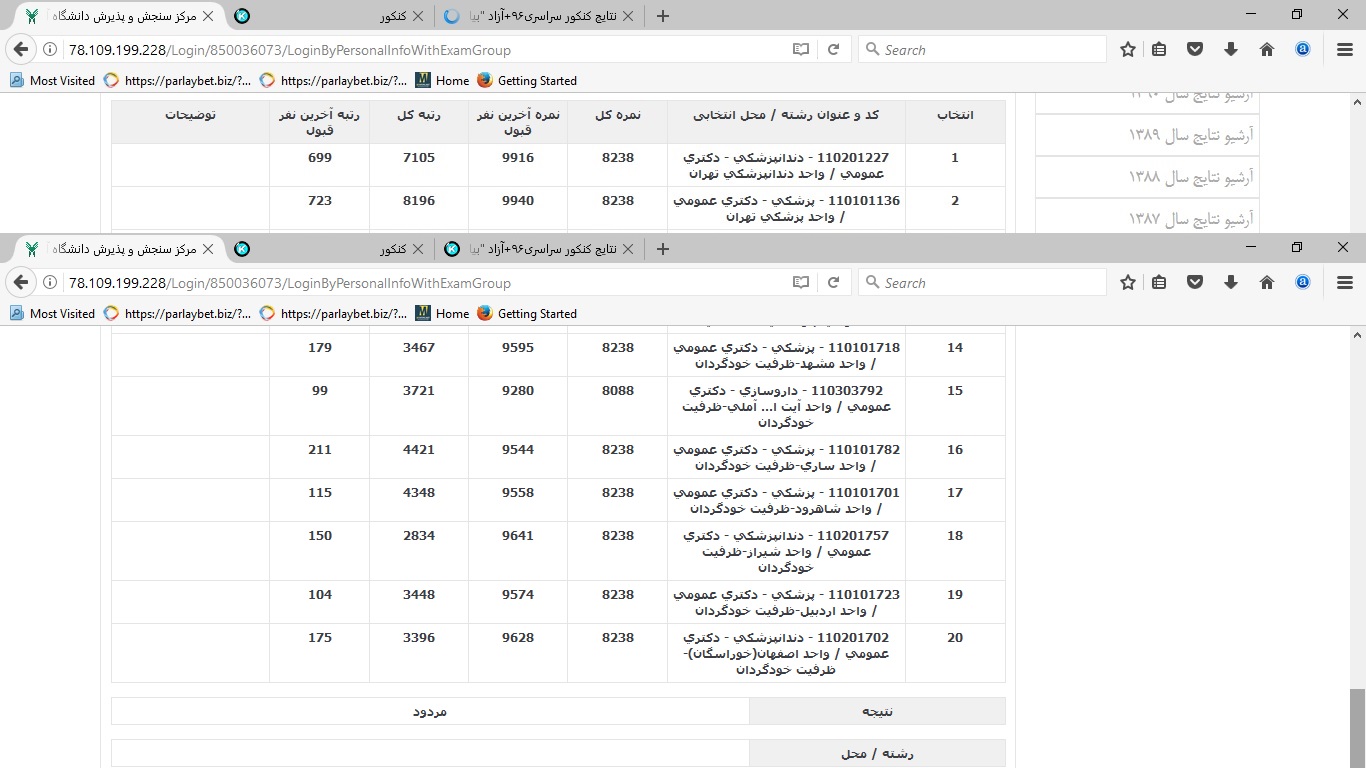Select last admitted score 9940
The width and height of the screenshot is (1366, 768).
(x=517, y=201)
